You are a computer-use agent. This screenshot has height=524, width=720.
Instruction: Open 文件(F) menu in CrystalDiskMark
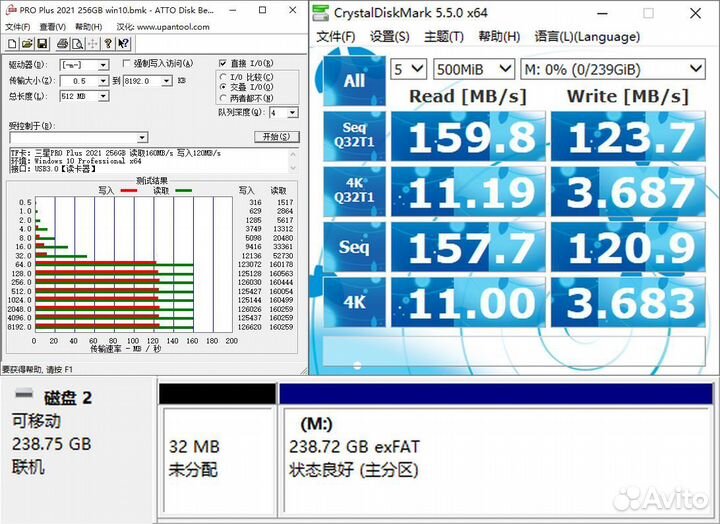[x=336, y=36]
